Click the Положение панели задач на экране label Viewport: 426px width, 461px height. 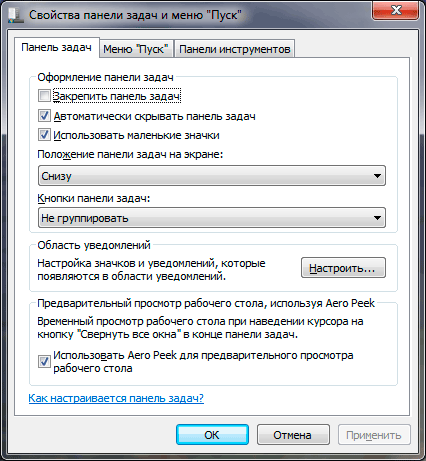[x=130, y=154]
